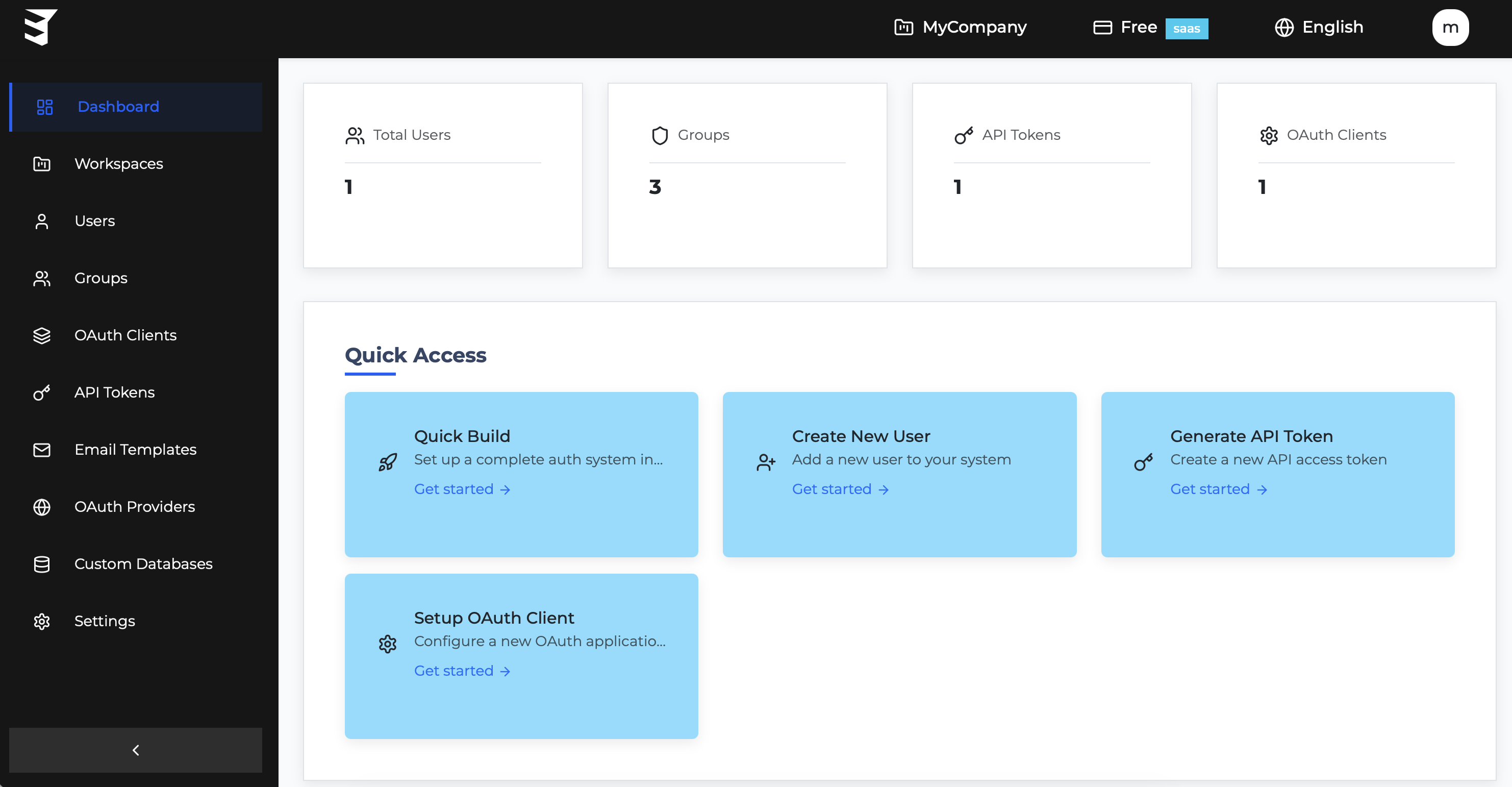The height and width of the screenshot is (787, 1512).
Task: Click the OAuth Providers globe icon in sidebar
Action: [x=42, y=507]
